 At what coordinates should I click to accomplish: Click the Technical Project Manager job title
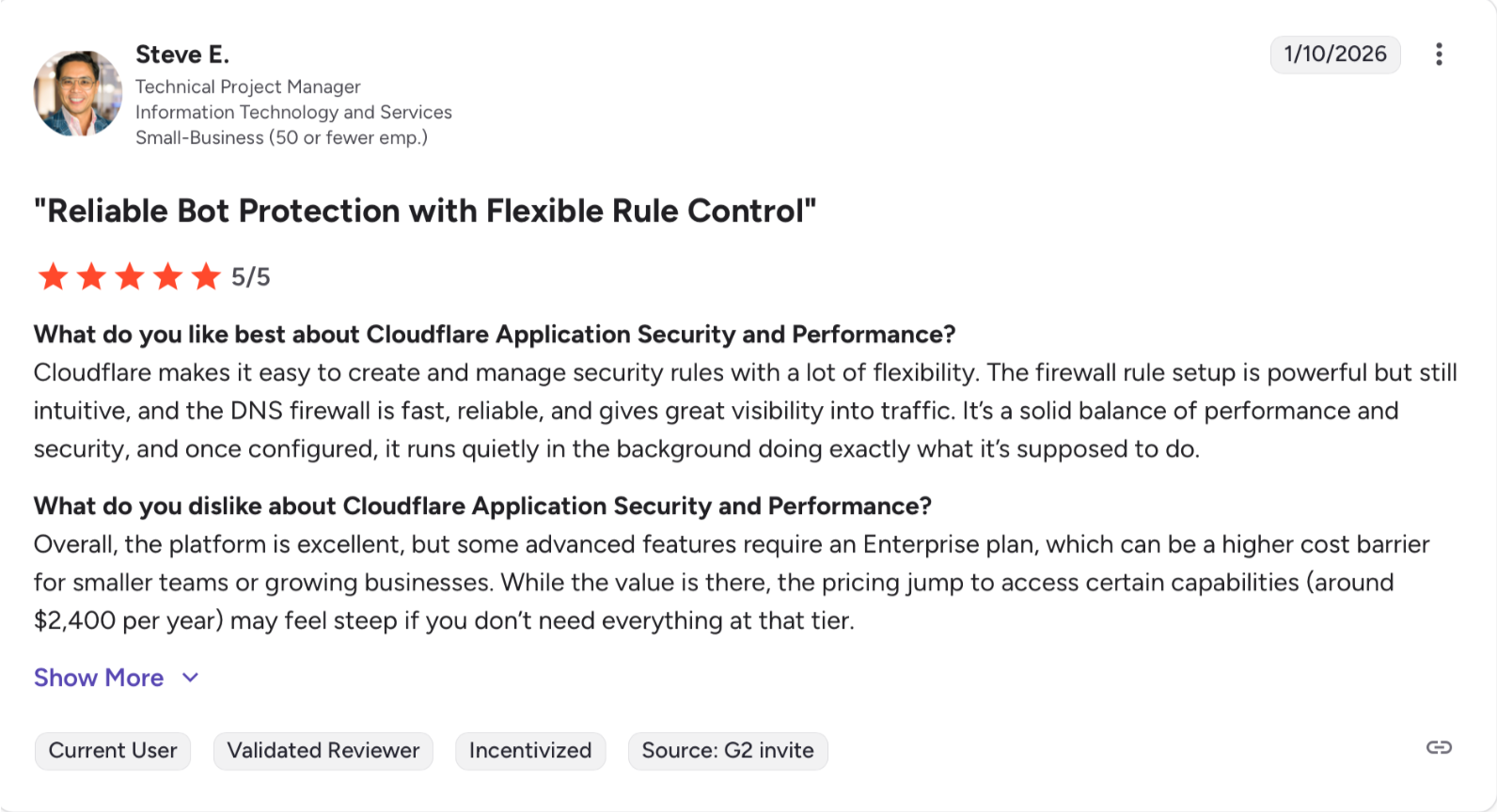248,86
